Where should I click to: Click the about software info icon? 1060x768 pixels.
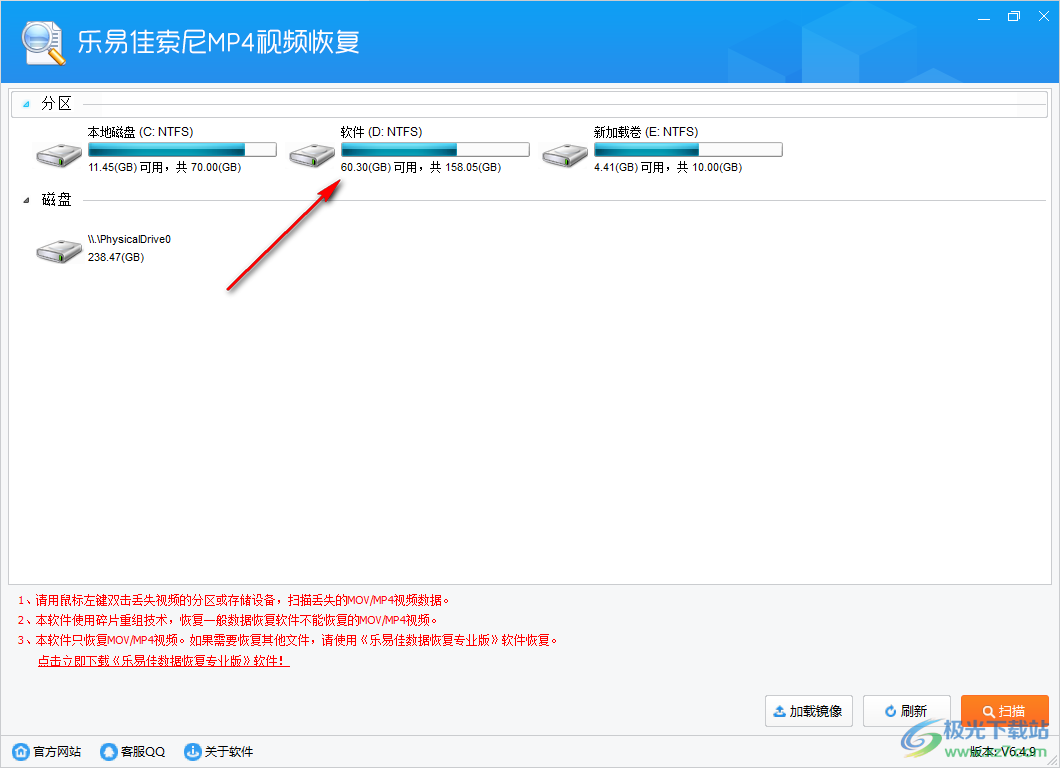(x=193, y=751)
